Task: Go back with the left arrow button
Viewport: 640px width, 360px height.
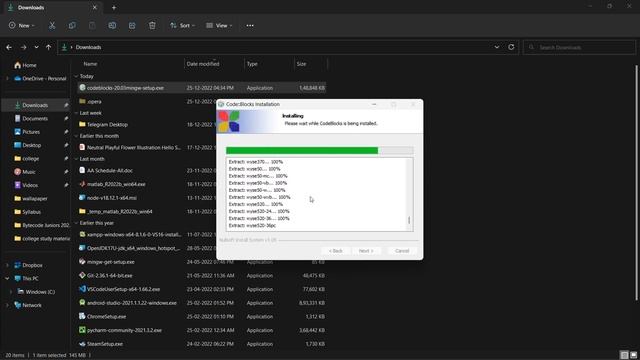Action: coord(9,47)
